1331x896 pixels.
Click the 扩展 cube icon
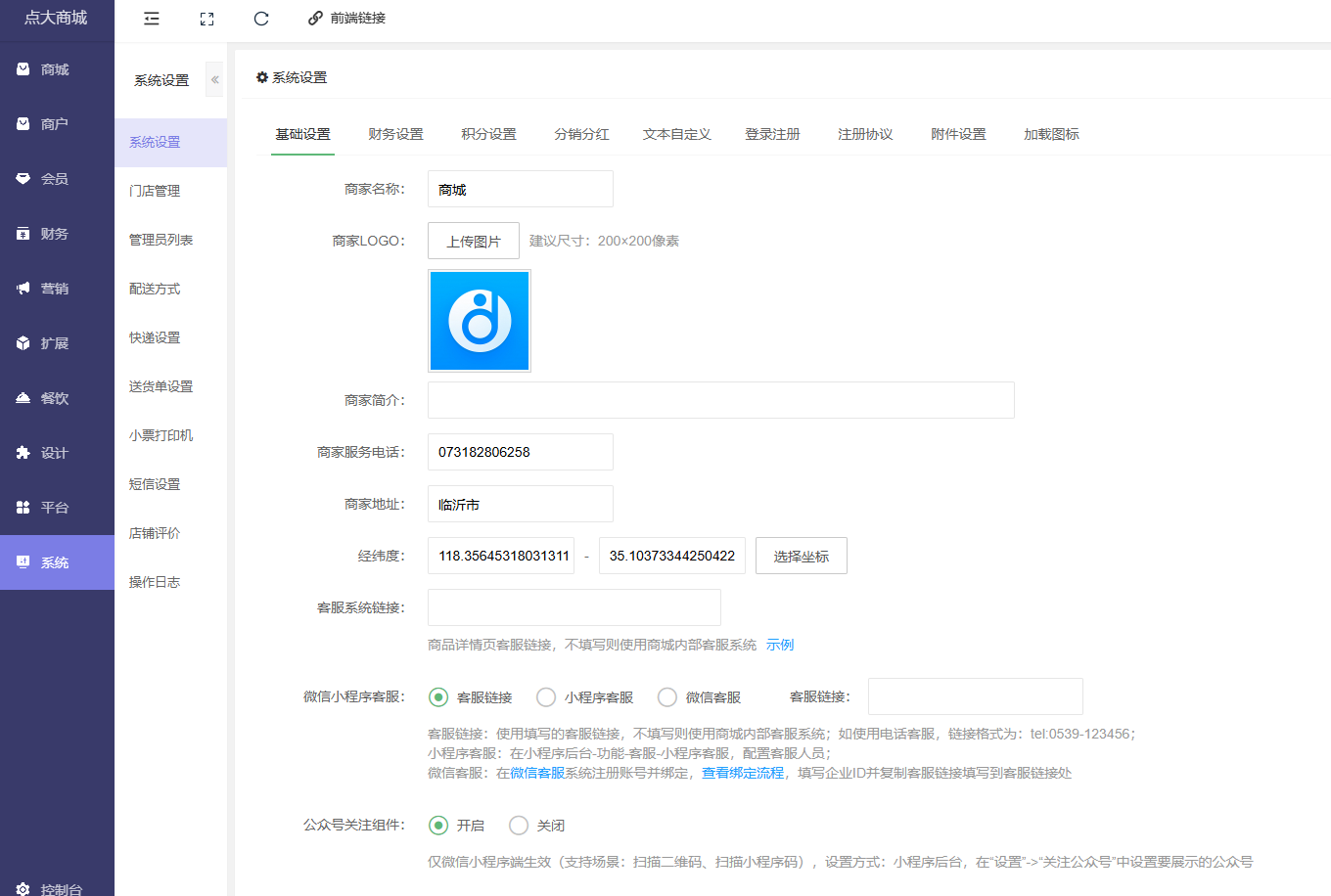tap(23, 343)
